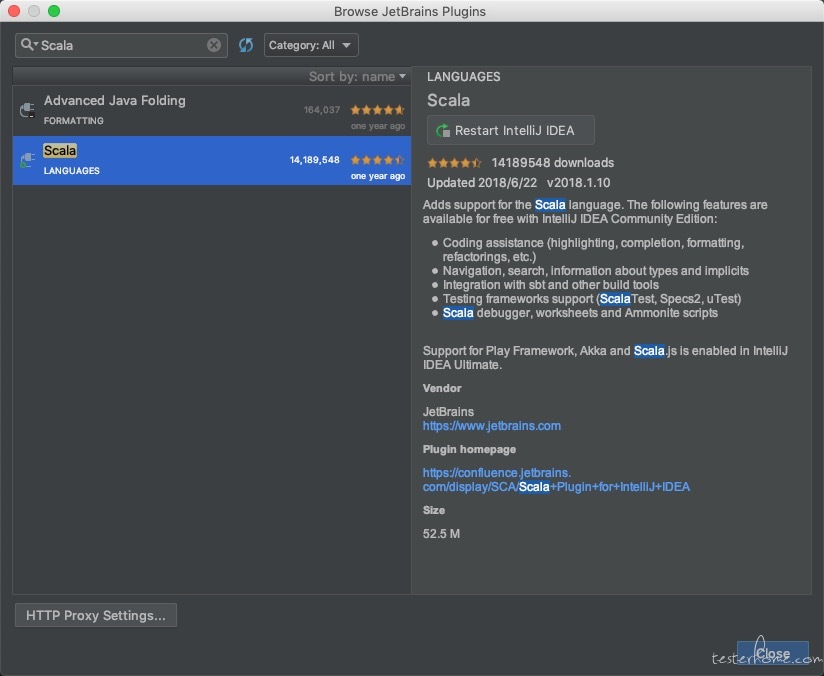This screenshot has width=824, height=676.
Task: Click the yellow minimize window button
Action: [34, 11]
